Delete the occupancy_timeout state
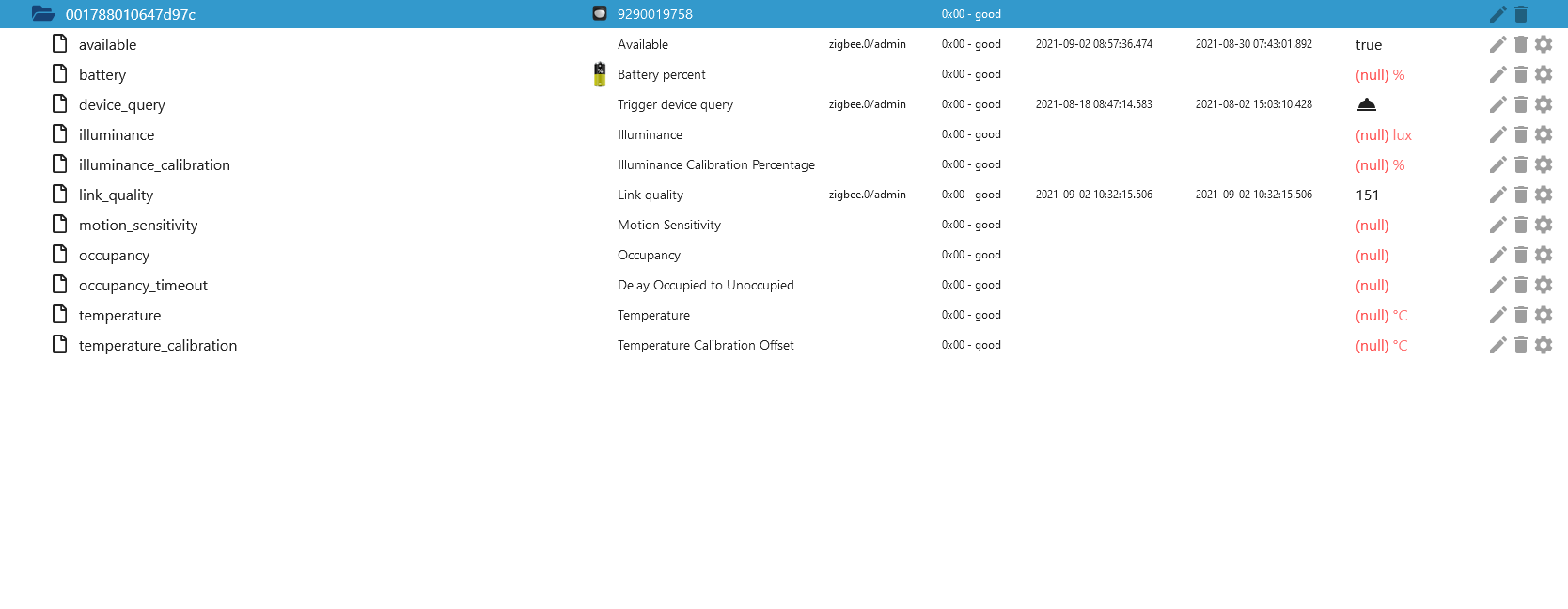 tap(1521, 285)
